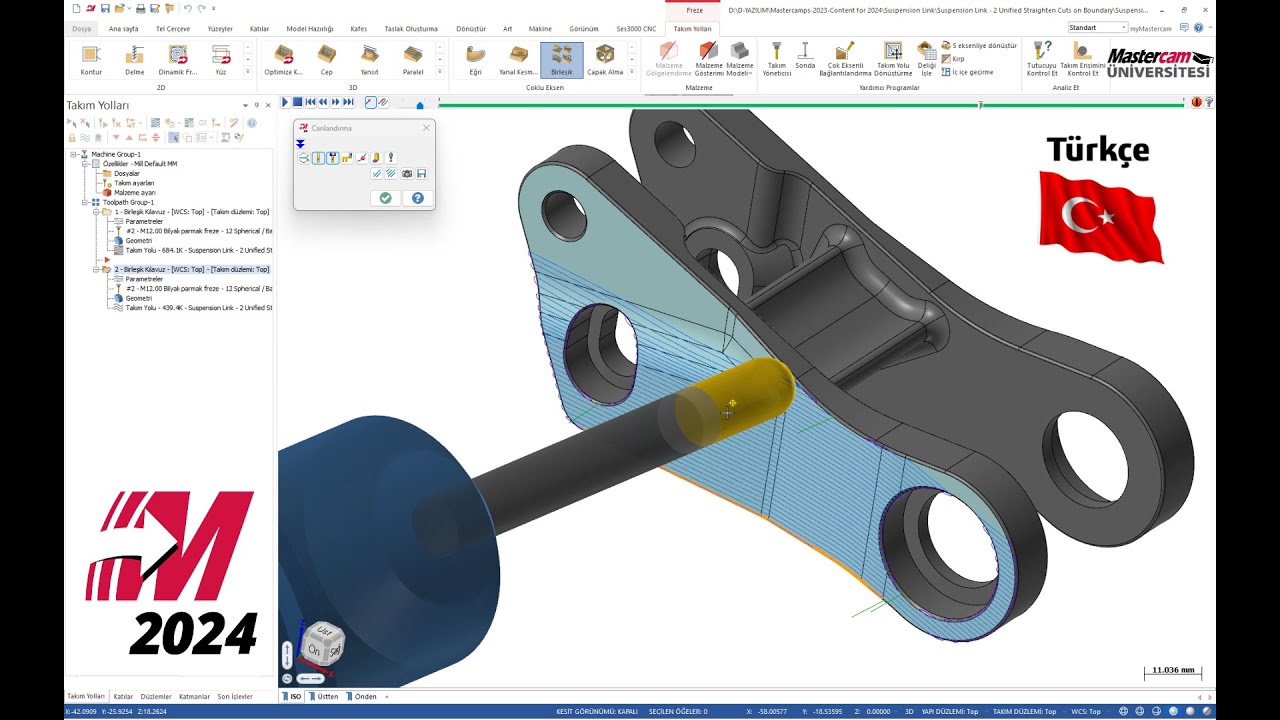This screenshot has height=720, width=1280.
Task: Click the Eğri multiaxis toolpath
Action: pos(476,60)
